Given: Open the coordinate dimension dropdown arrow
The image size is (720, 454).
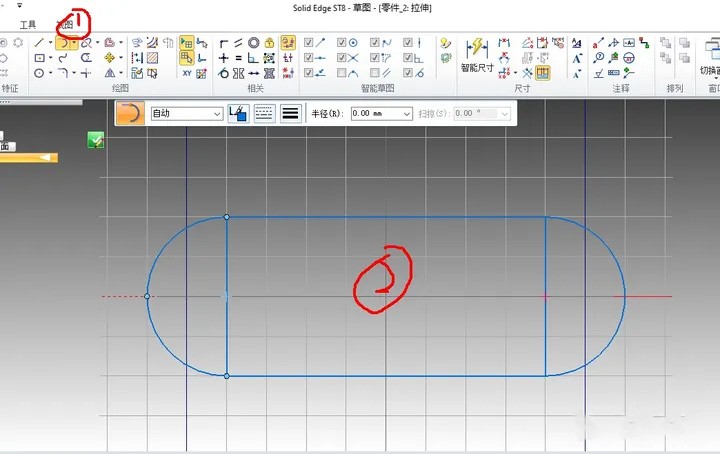Looking at the screenshot, I should (x=515, y=73).
